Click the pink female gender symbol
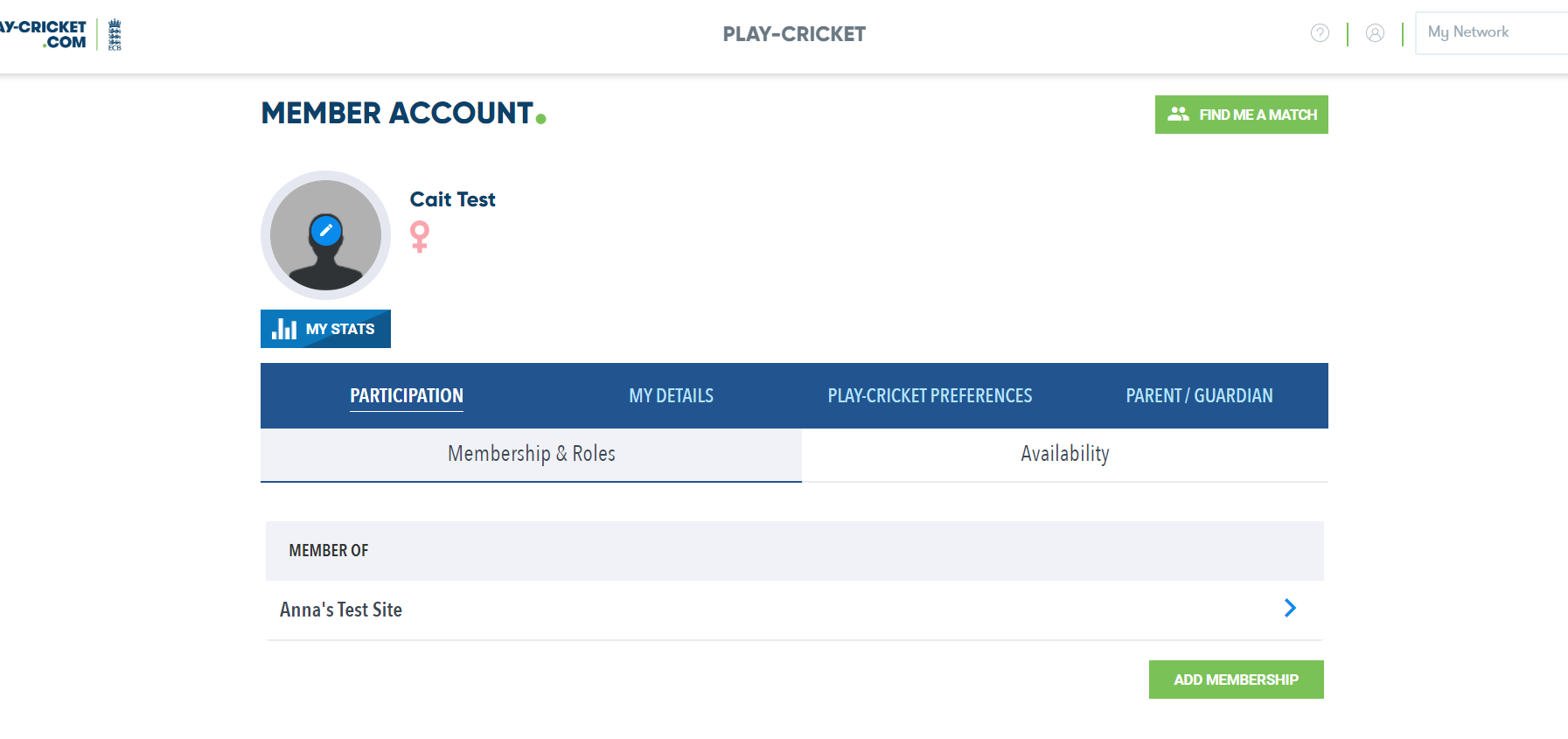Image resolution: width=1568 pixels, height=739 pixels. pos(420,236)
